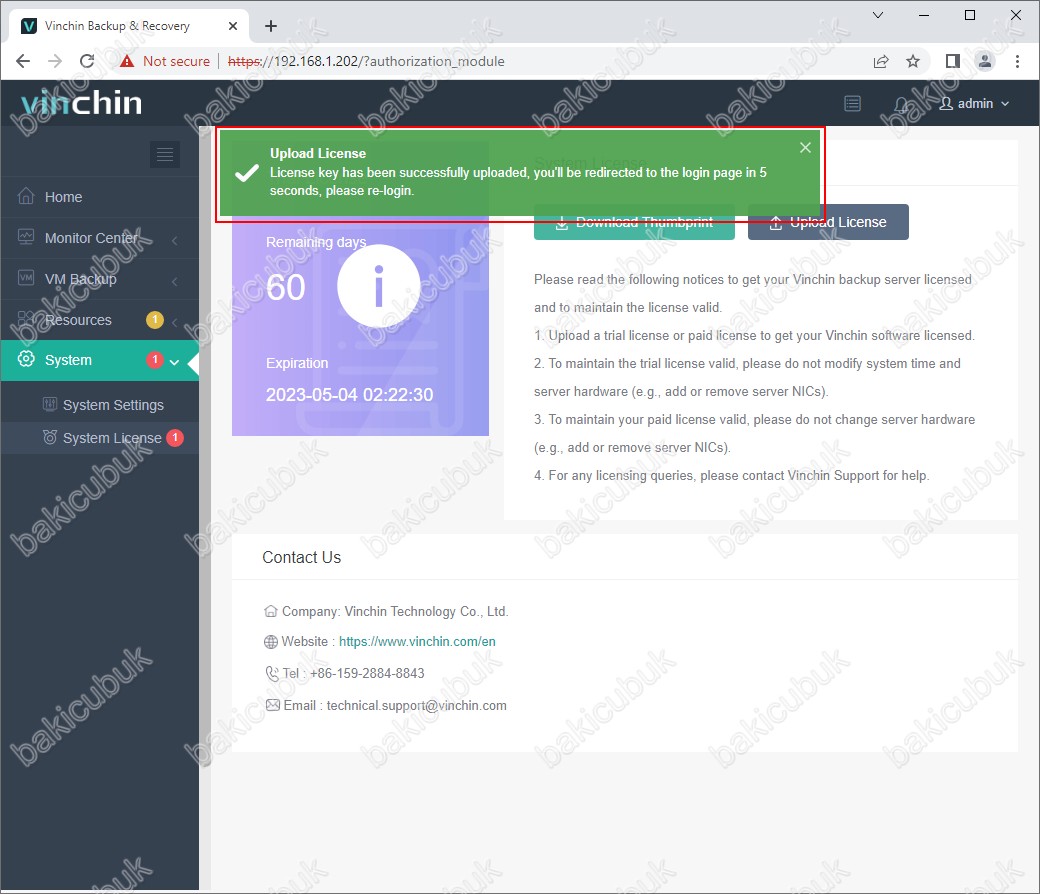The width and height of the screenshot is (1040, 894).
Task: Bookmark this page with star icon
Action: coord(913,61)
